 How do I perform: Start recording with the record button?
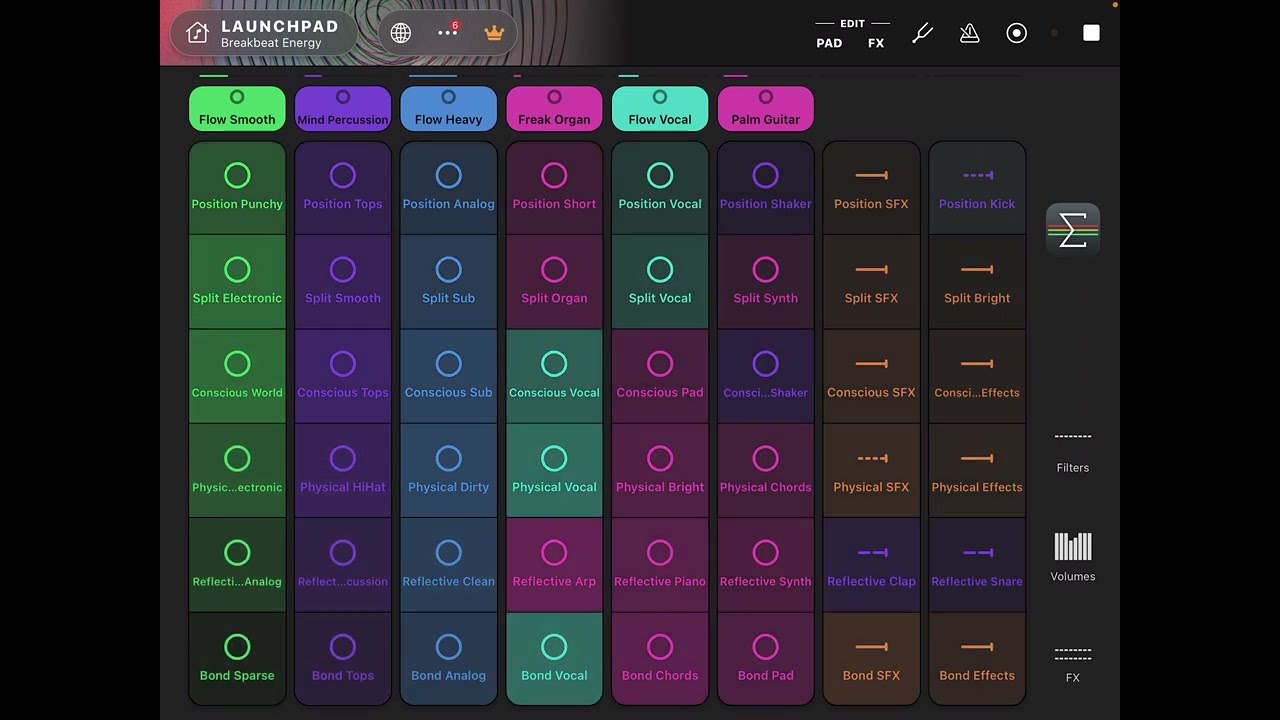click(x=1016, y=33)
